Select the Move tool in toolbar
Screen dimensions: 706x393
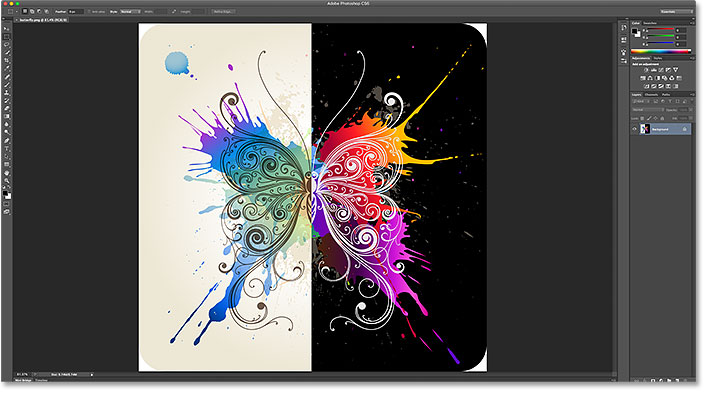(x=6, y=28)
